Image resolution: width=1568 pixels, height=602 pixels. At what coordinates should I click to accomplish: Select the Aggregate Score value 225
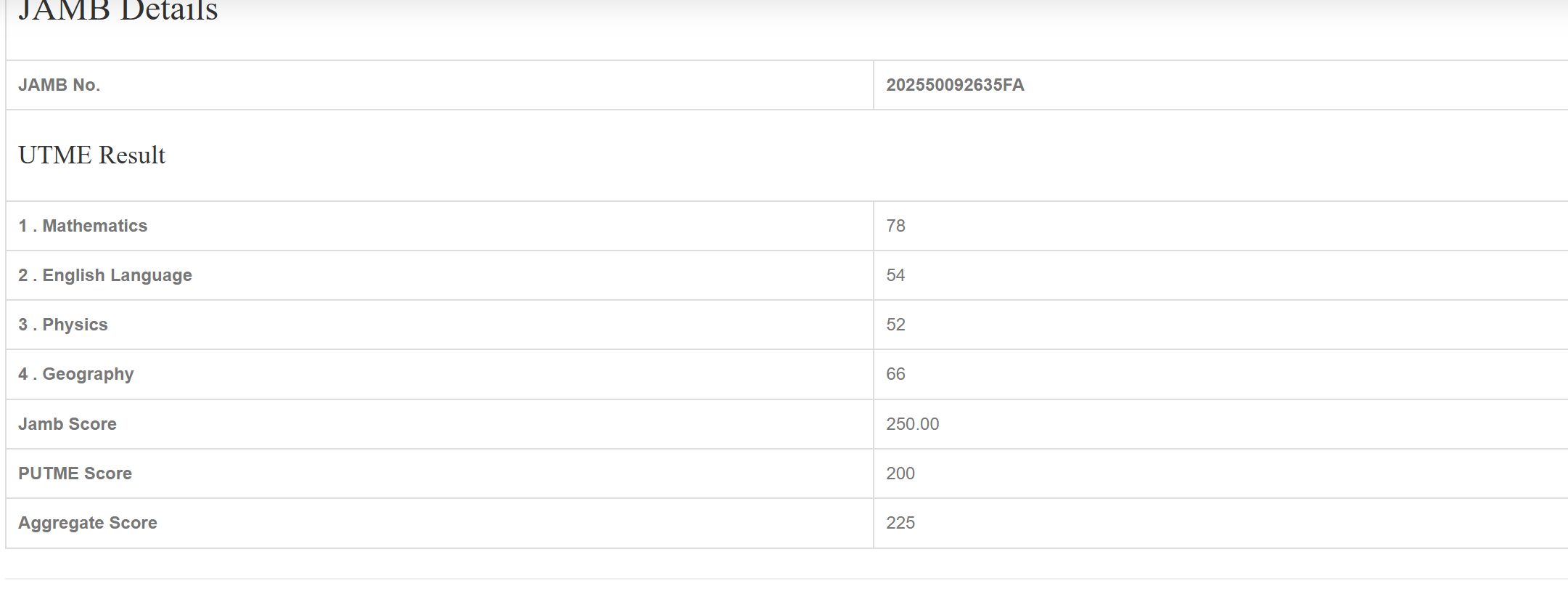(900, 523)
